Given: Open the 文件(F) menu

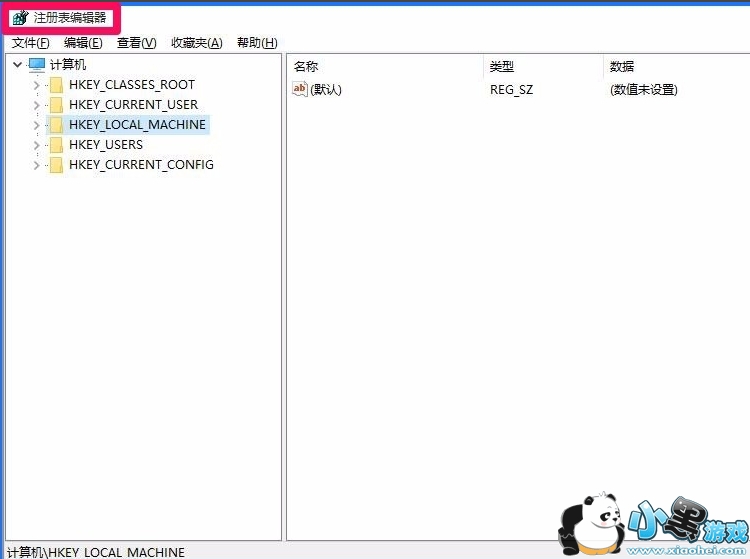Looking at the screenshot, I should 31,43.
